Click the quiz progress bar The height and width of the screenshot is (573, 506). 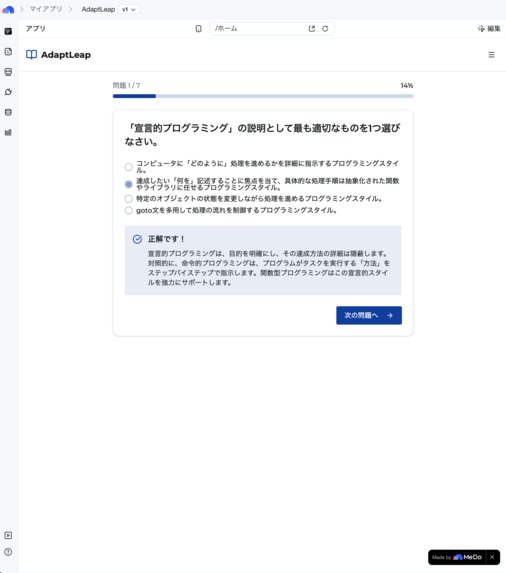263,96
